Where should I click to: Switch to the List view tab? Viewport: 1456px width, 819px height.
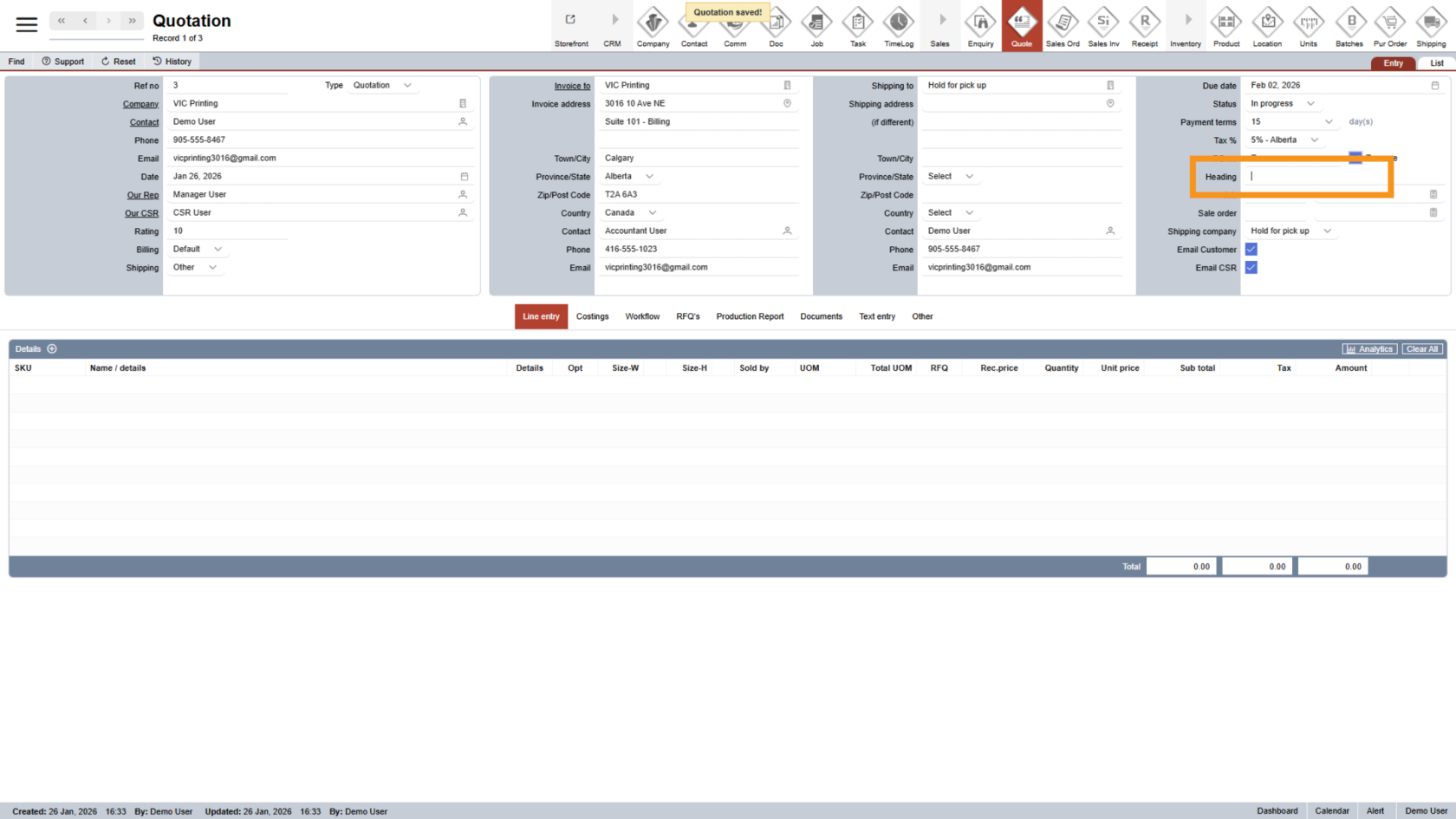tap(1436, 63)
